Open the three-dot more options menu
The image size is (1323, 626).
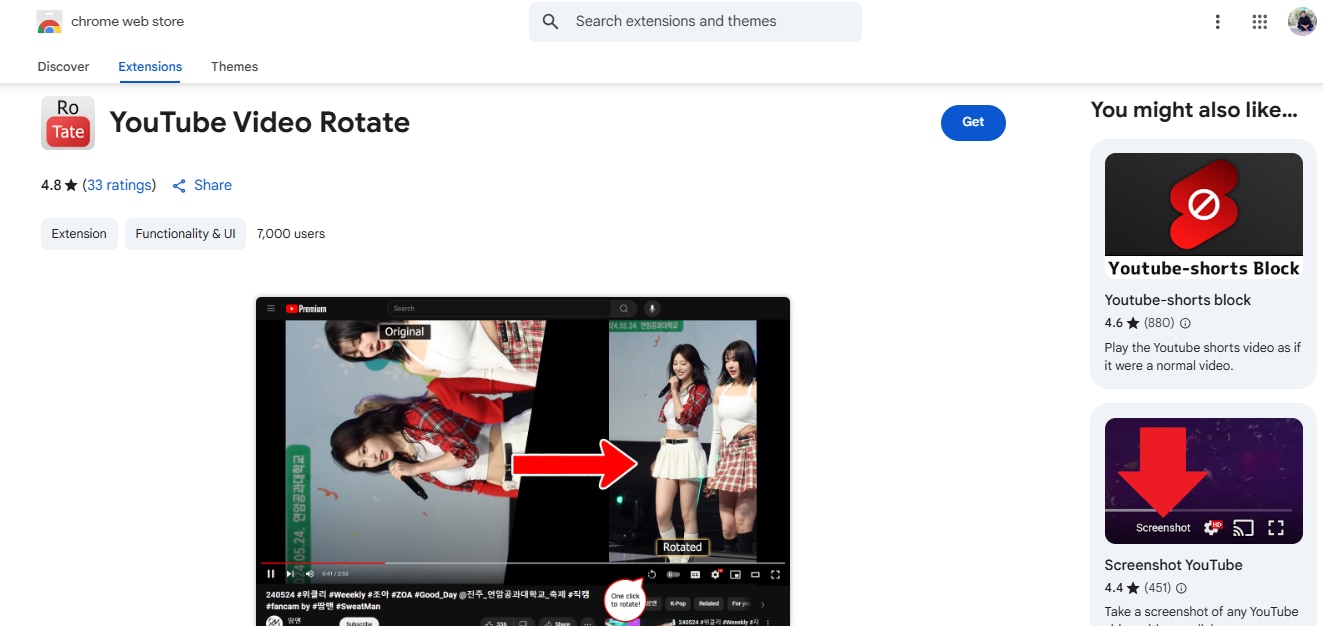[1217, 22]
